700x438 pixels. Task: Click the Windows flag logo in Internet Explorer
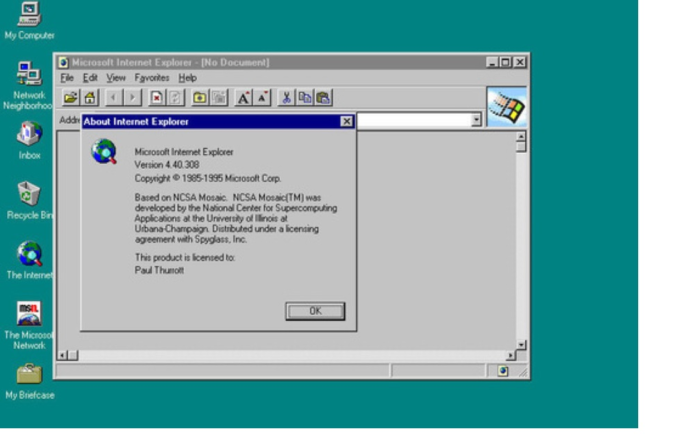pos(506,107)
